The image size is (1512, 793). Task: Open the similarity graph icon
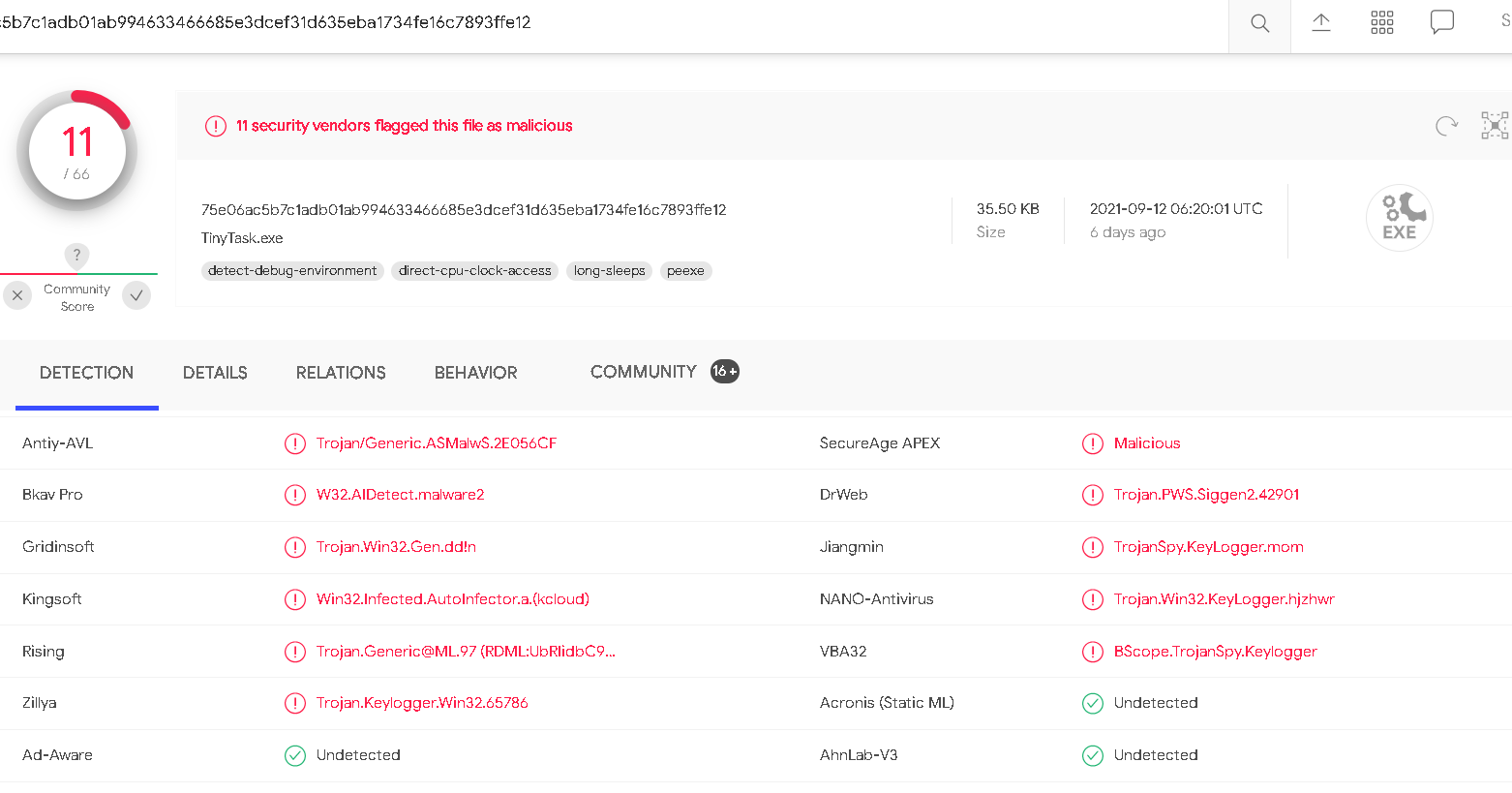point(1495,126)
